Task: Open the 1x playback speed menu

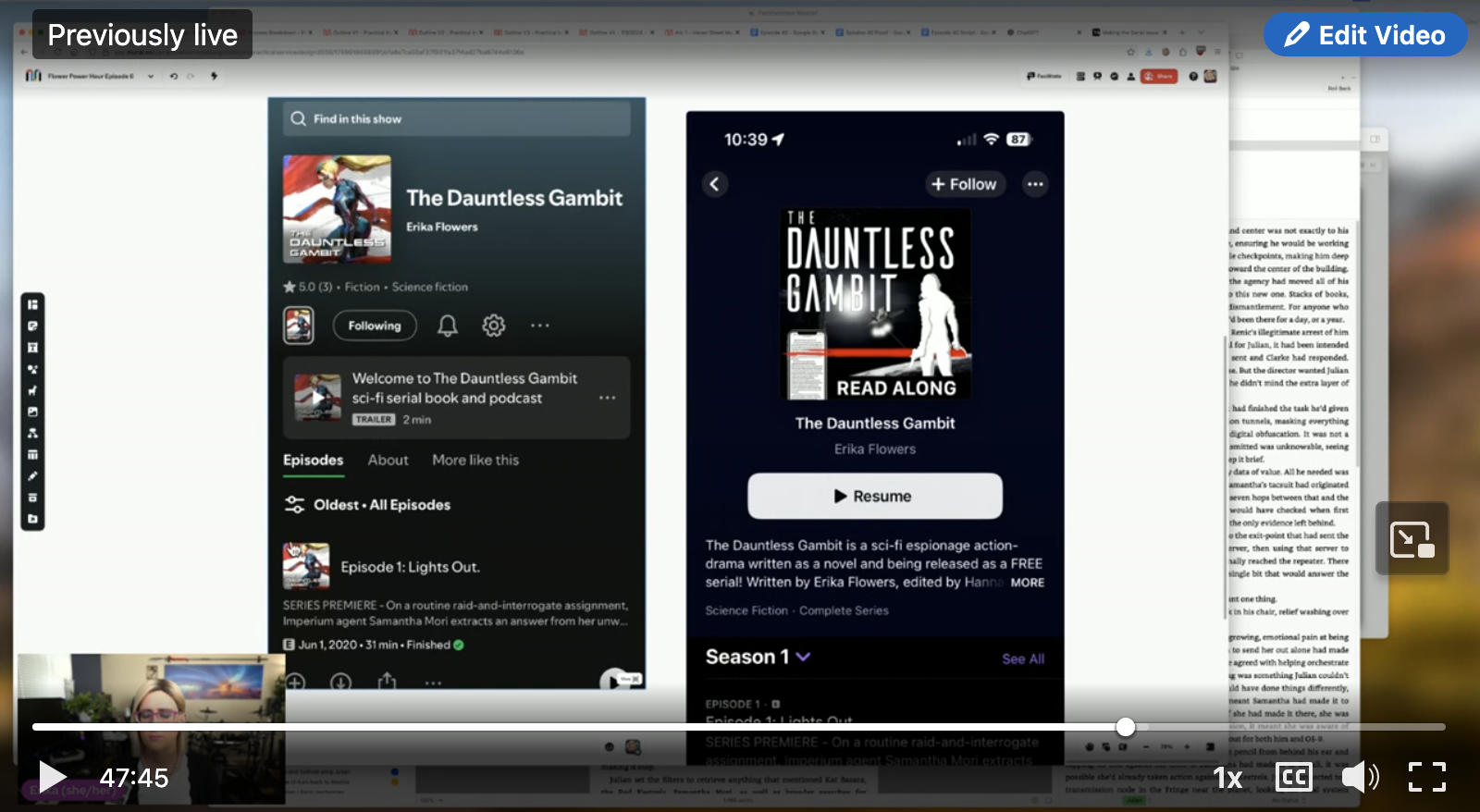Action: tap(1227, 778)
